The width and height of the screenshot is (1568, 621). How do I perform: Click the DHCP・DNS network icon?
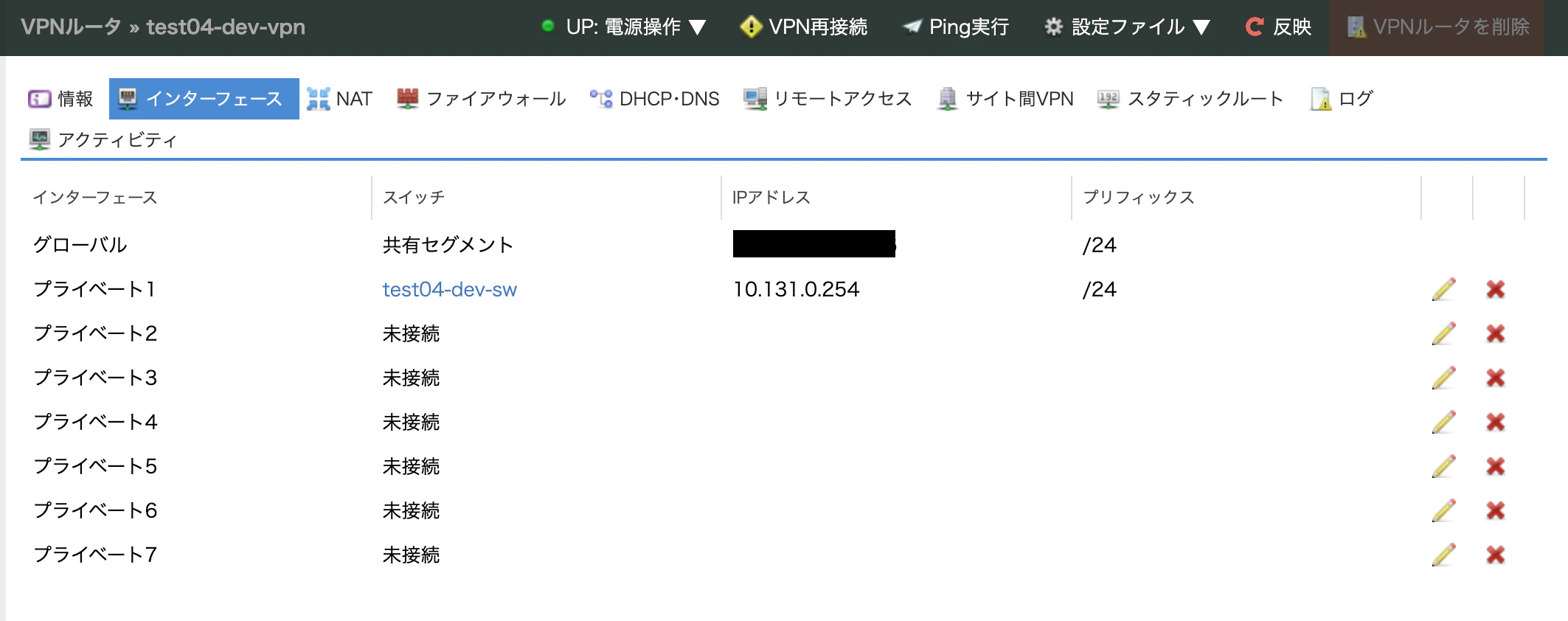pyautogui.click(x=601, y=98)
